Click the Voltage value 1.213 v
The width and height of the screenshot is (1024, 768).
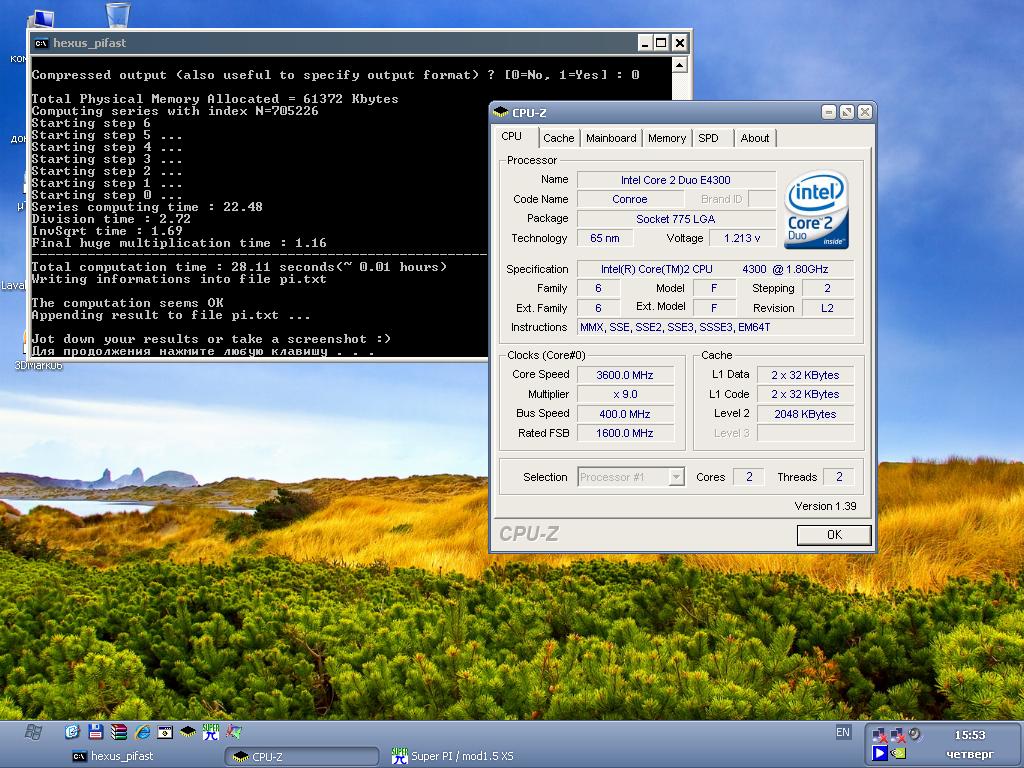point(742,238)
